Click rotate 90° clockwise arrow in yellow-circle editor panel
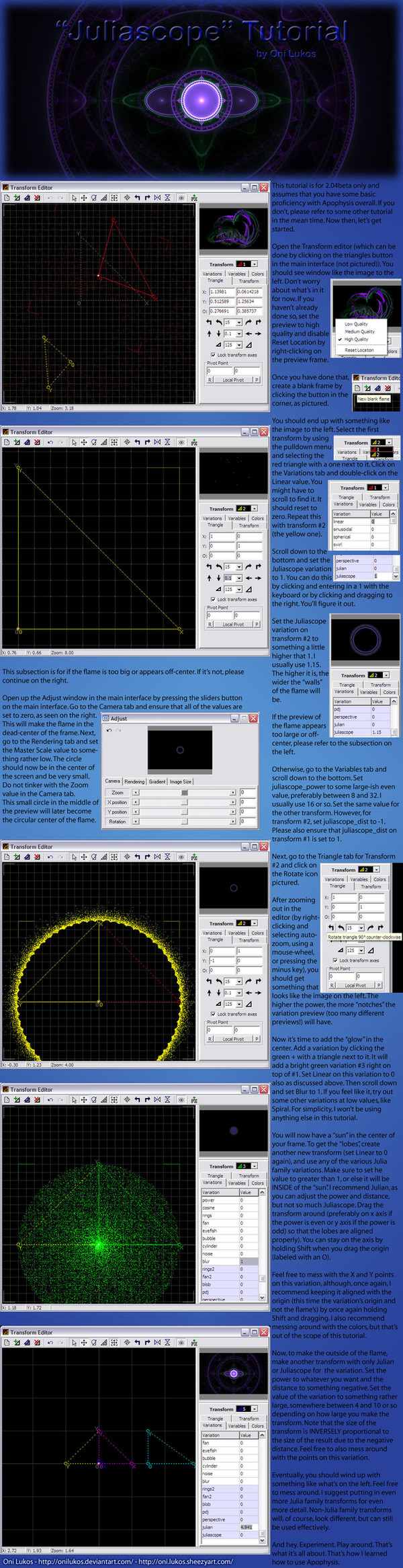This screenshot has height=1568, width=403. tap(259, 981)
